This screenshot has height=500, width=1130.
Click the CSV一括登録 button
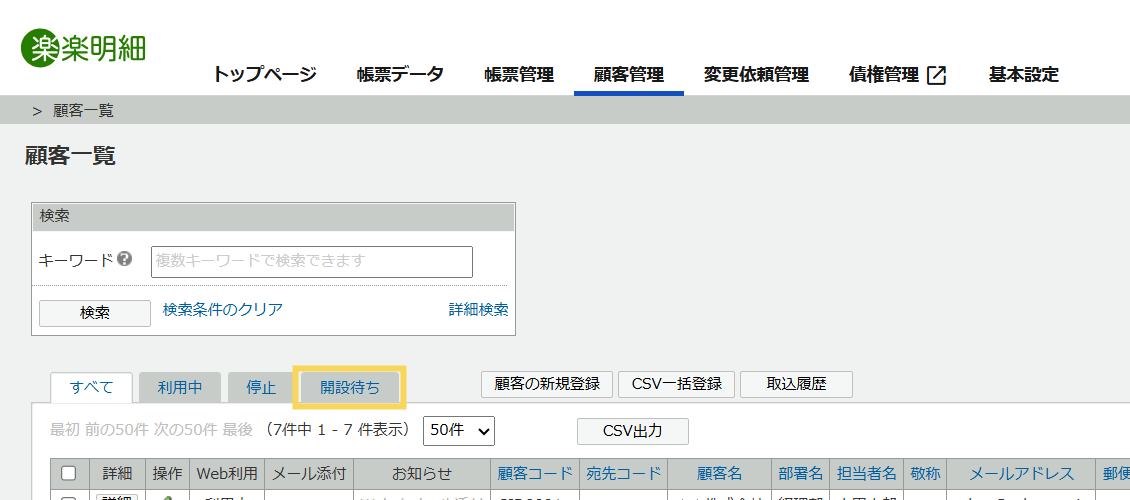tap(677, 384)
